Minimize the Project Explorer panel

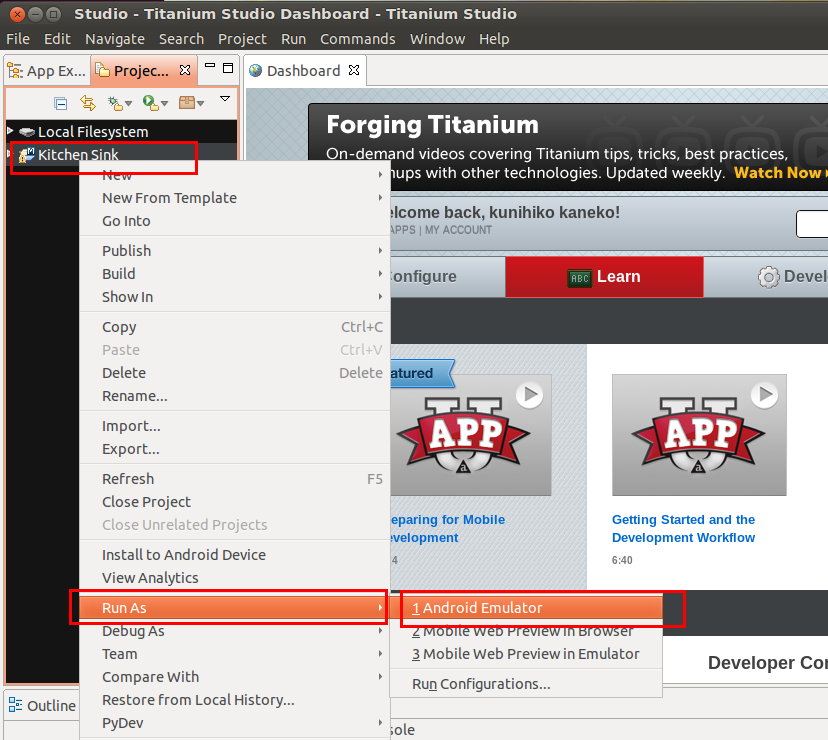[210, 67]
